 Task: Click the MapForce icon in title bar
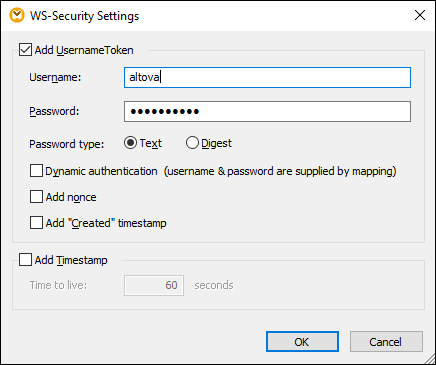point(17,16)
